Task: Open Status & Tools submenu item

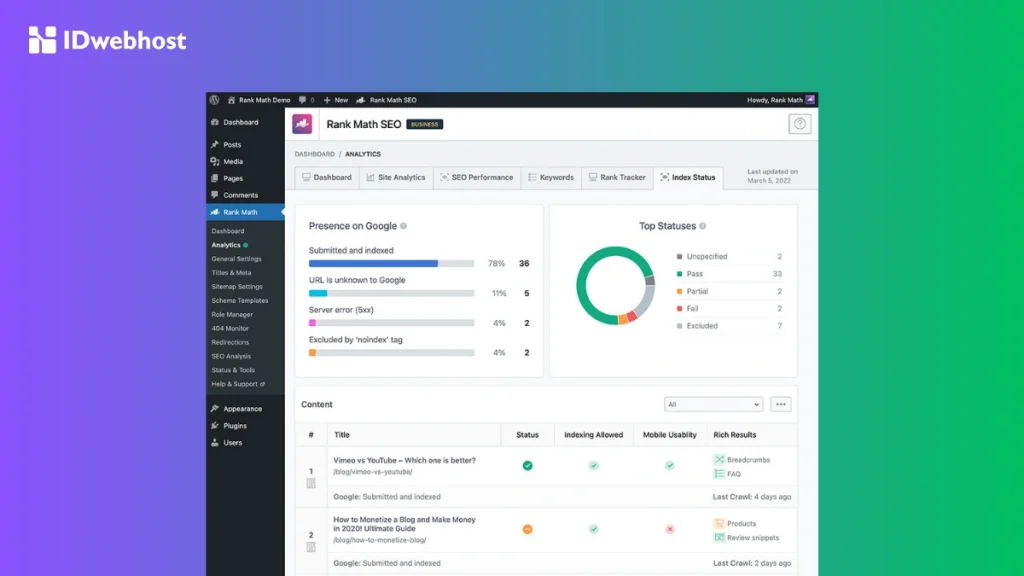Action: click(233, 370)
